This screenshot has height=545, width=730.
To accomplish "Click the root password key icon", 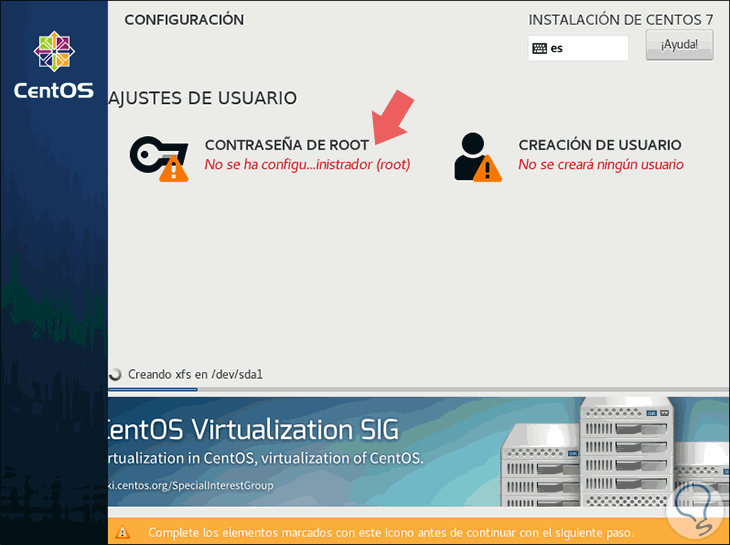I will coord(159,158).
